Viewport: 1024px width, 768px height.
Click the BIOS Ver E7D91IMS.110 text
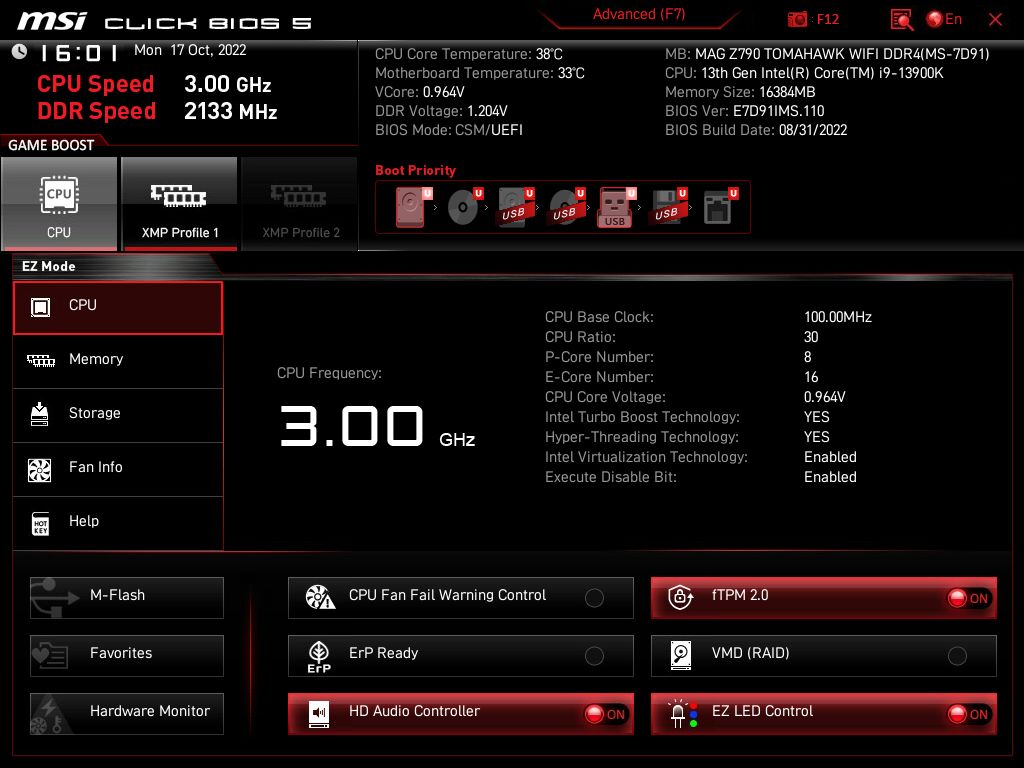tap(744, 111)
